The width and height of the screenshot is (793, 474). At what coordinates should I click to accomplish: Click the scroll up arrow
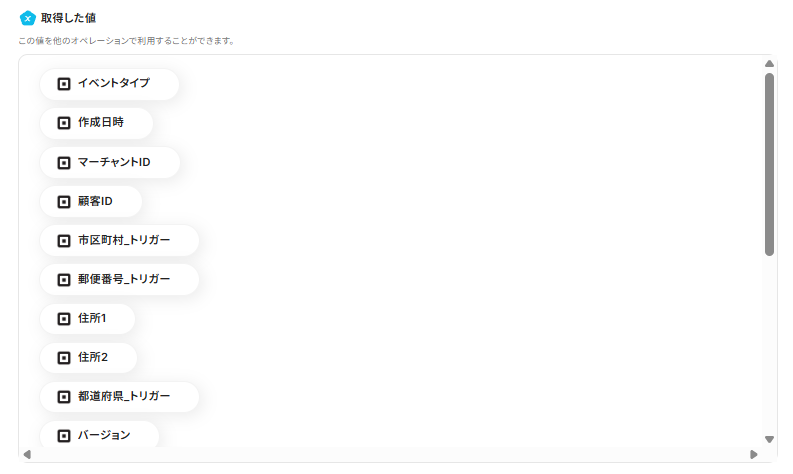pyautogui.click(x=769, y=64)
